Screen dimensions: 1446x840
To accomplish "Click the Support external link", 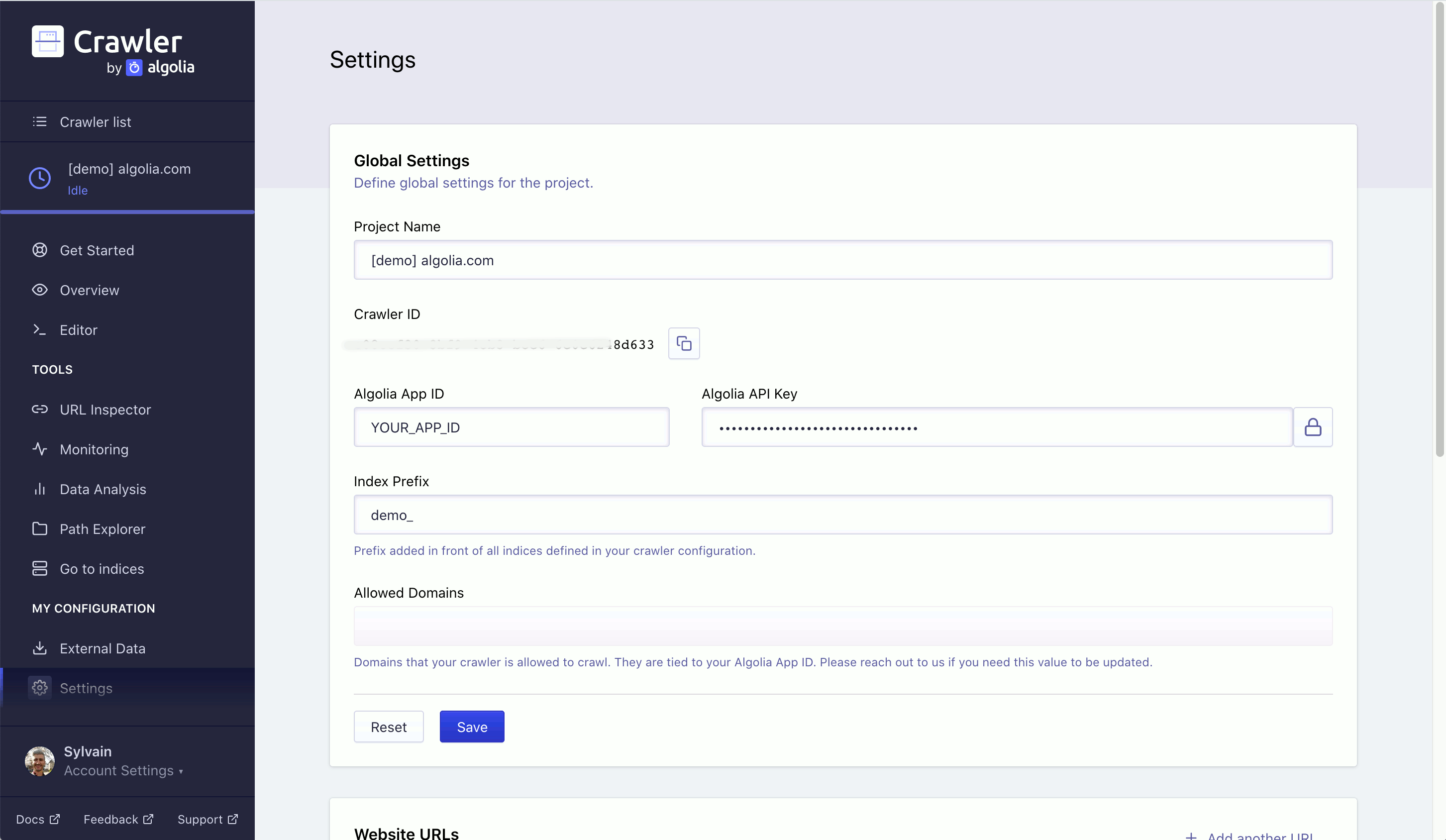I will point(207,819).
